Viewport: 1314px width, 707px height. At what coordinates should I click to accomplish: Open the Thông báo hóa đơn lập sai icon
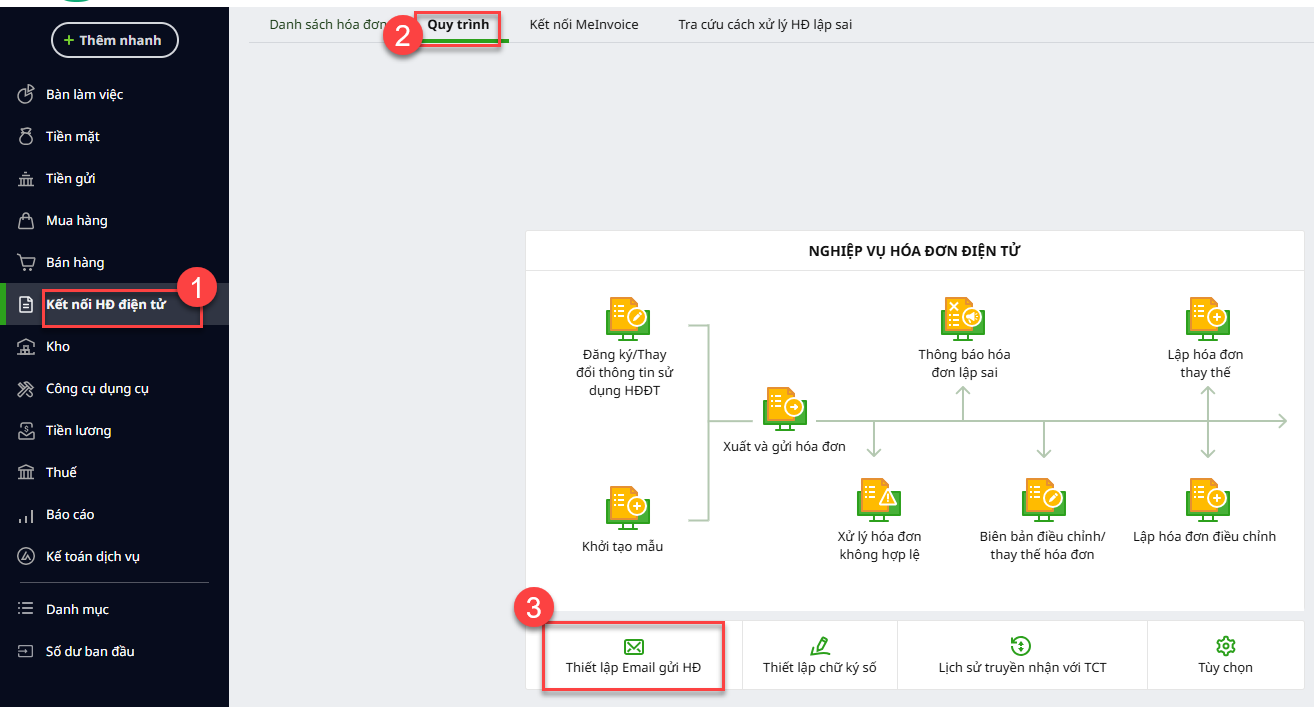963,320
